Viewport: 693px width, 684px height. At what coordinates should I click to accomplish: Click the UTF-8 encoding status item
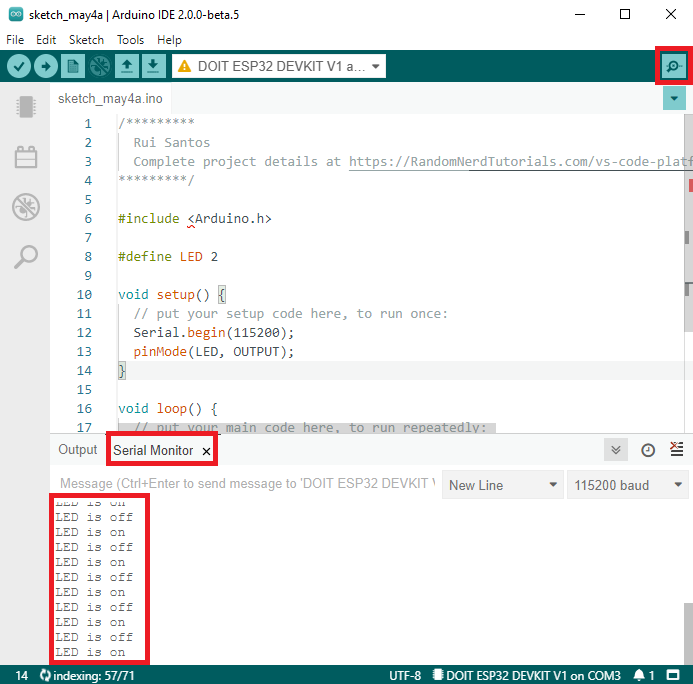coord(405,675)
